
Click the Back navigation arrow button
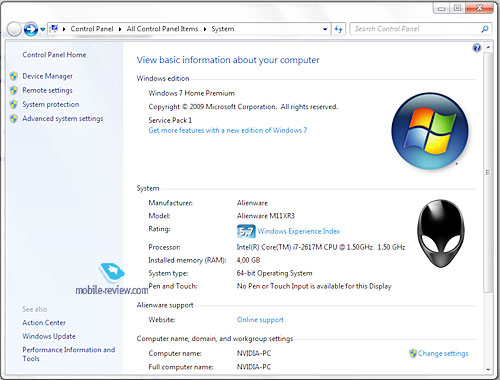point(14,29)
